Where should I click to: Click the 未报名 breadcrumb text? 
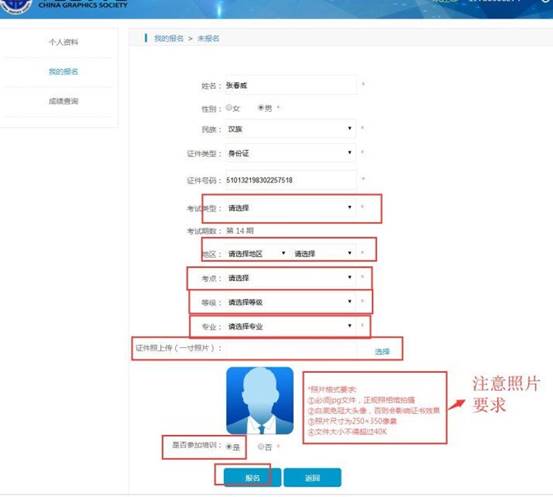[x=208, y=38]
